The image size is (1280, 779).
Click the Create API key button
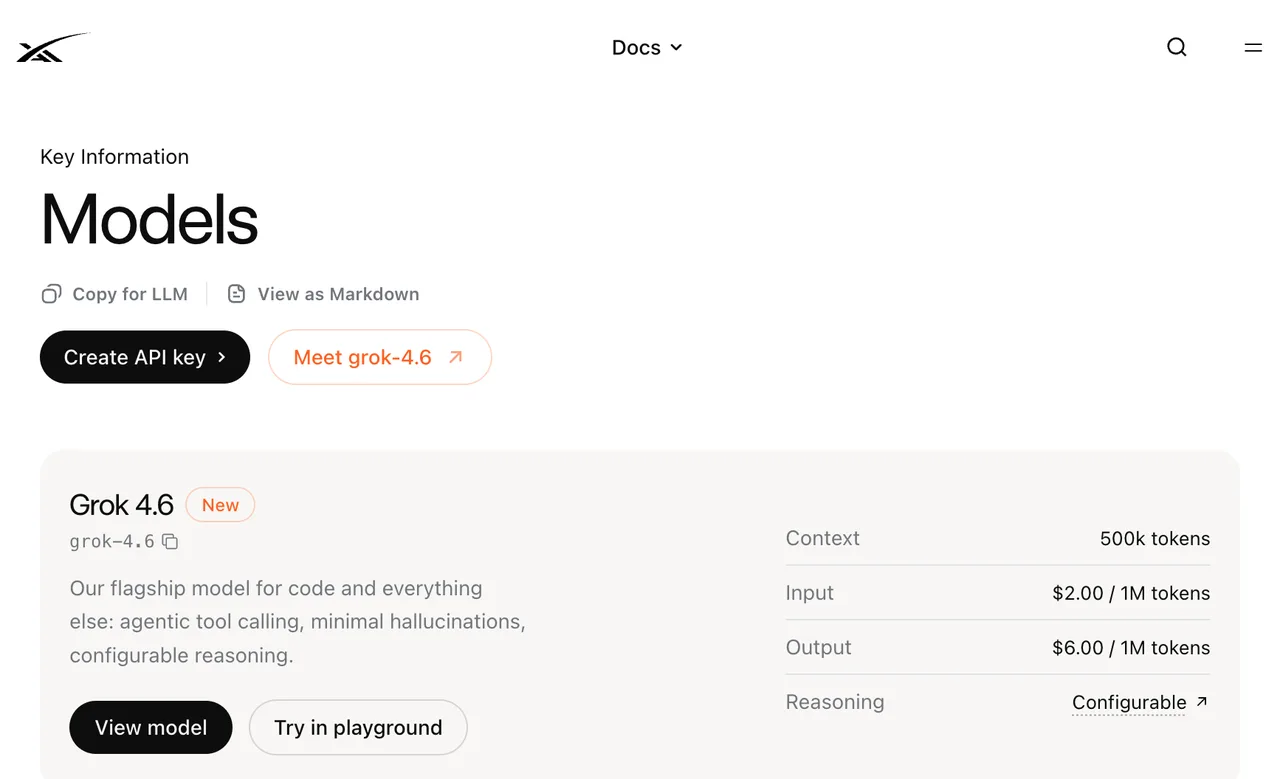click(x=145, y=357)
